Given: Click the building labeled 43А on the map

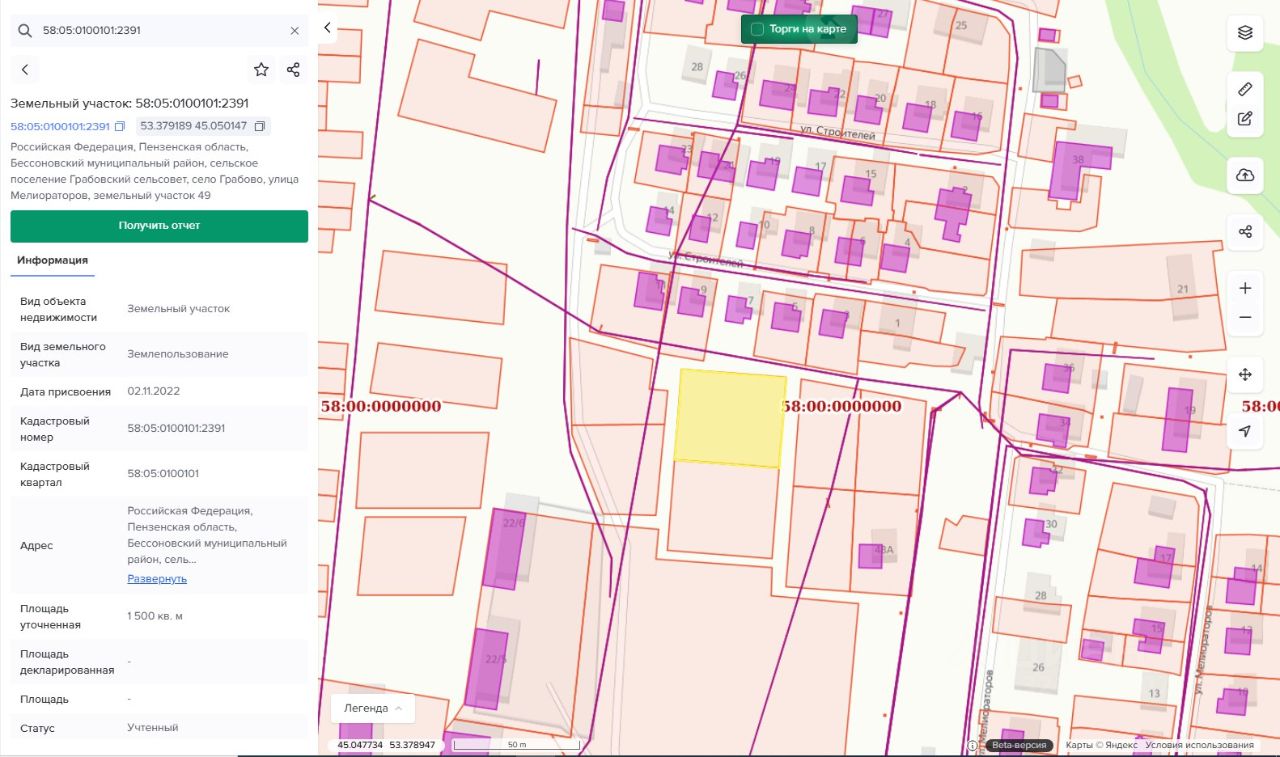Looking at the screenshot, I should 870,555.
